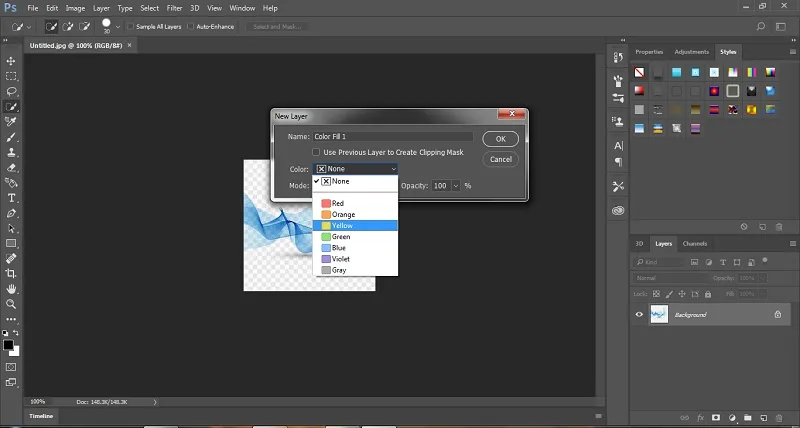The width and height of the screenshot is (800, 428).
Task: Open the Opacity dropdown arrow in dialog
Action: tap(456, 186)
